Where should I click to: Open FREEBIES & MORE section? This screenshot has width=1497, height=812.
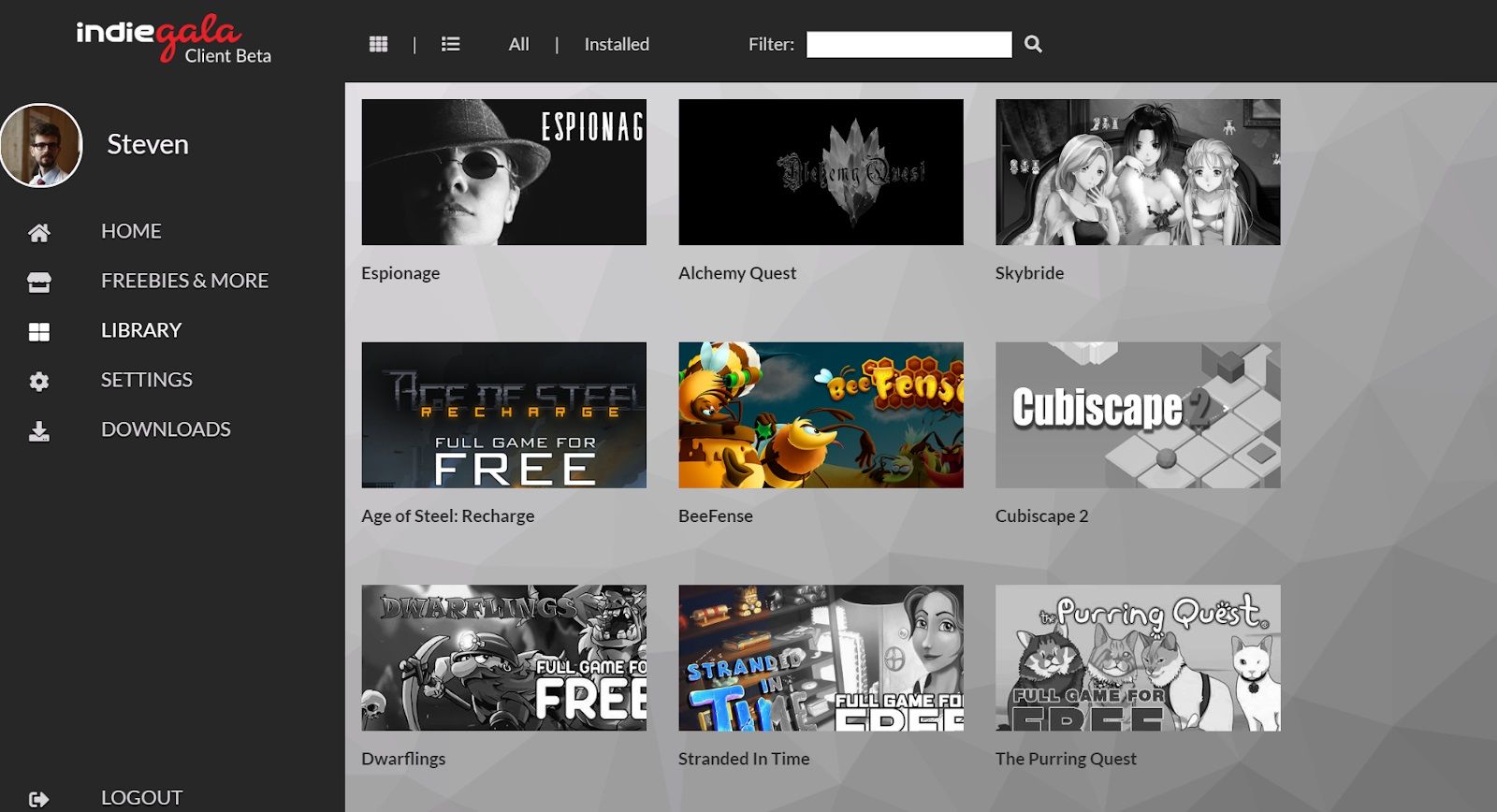[185, 281]
